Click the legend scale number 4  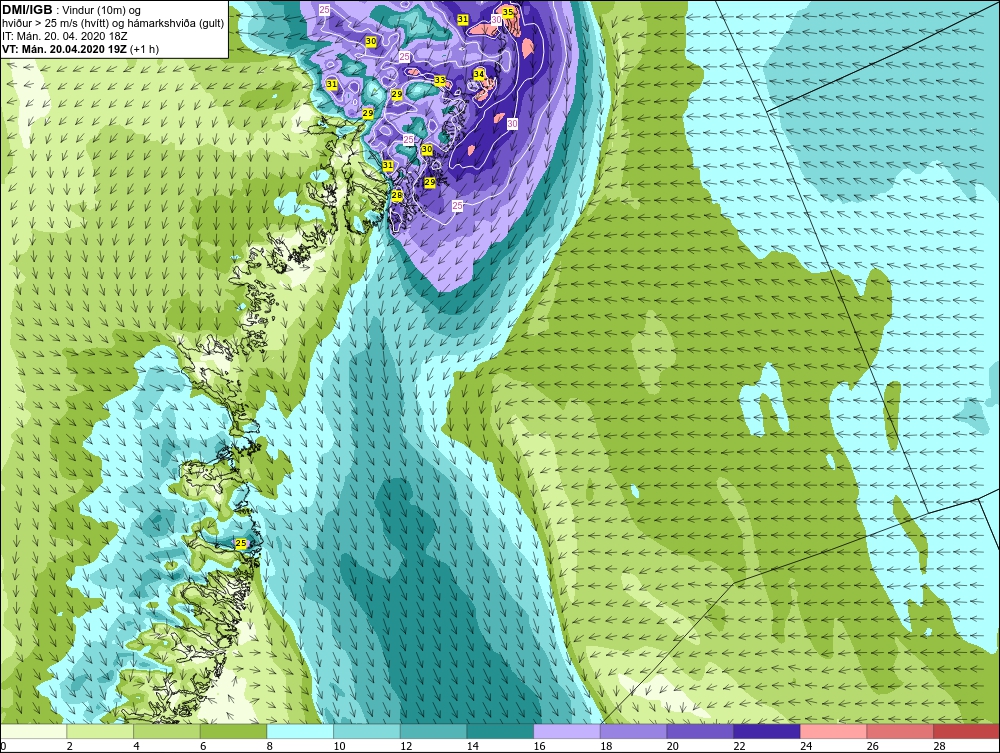pos(136,746)
